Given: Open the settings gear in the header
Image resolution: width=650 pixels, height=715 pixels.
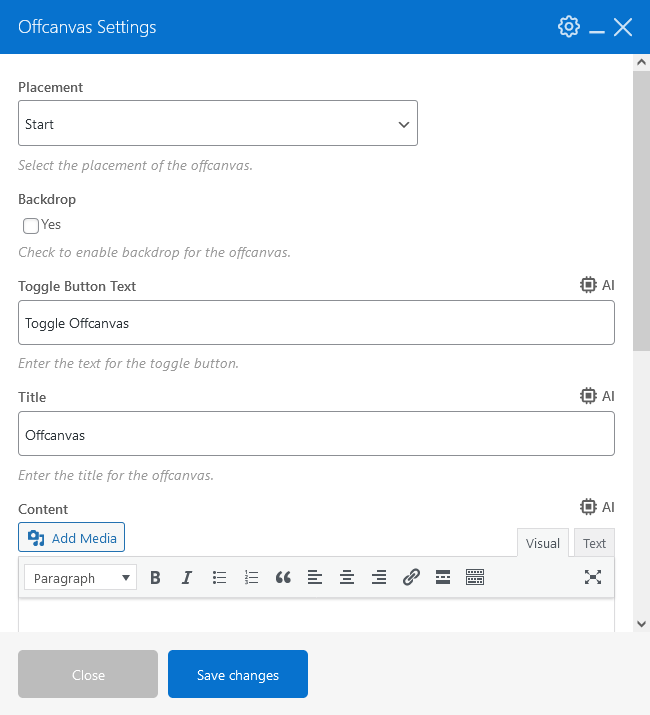Looking at the screenshot, I should pyautogui.click(x=569, y=27).
